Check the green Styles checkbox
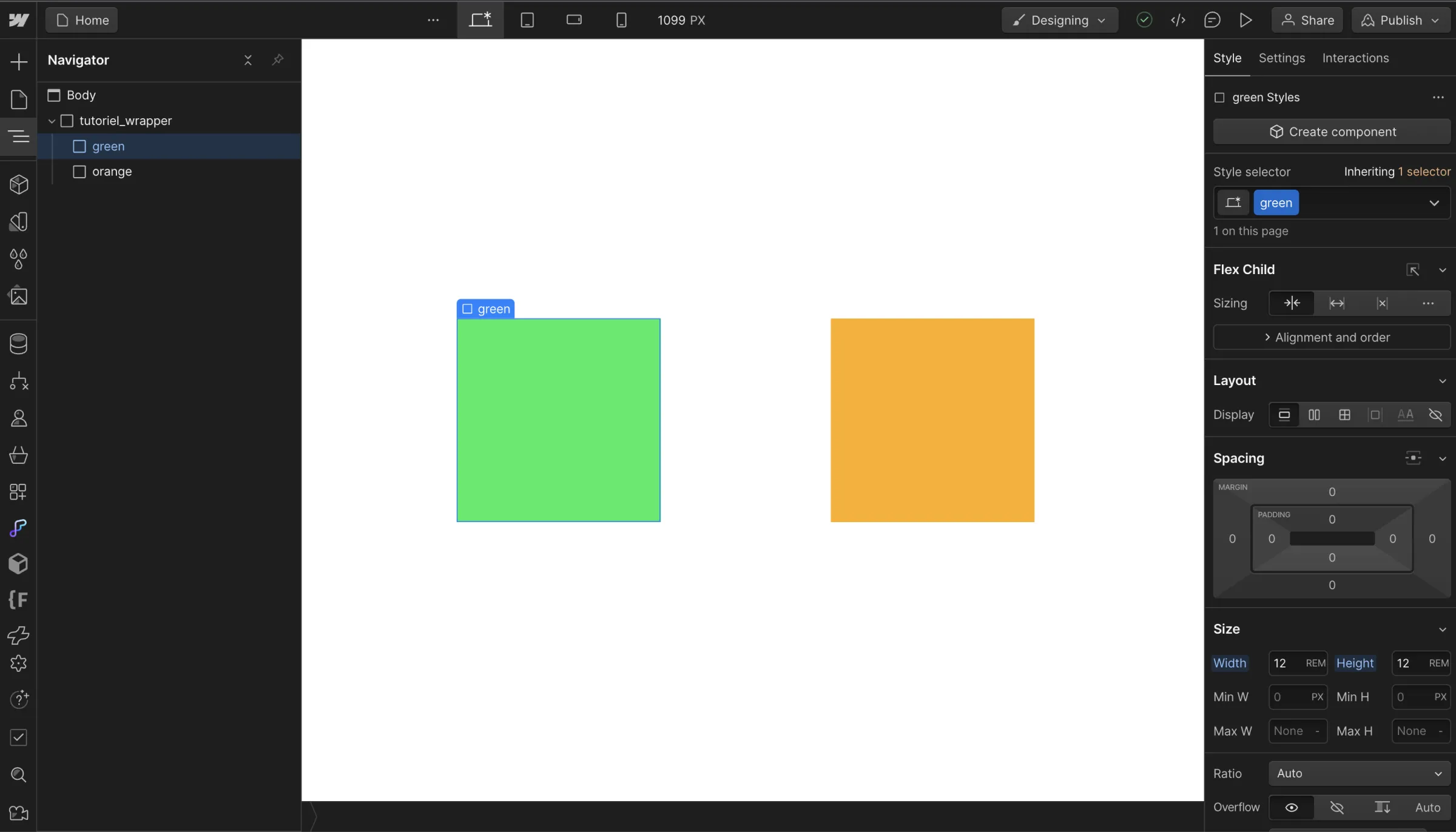Viewport: 1456px width, 832px height. pos(1220,97)
